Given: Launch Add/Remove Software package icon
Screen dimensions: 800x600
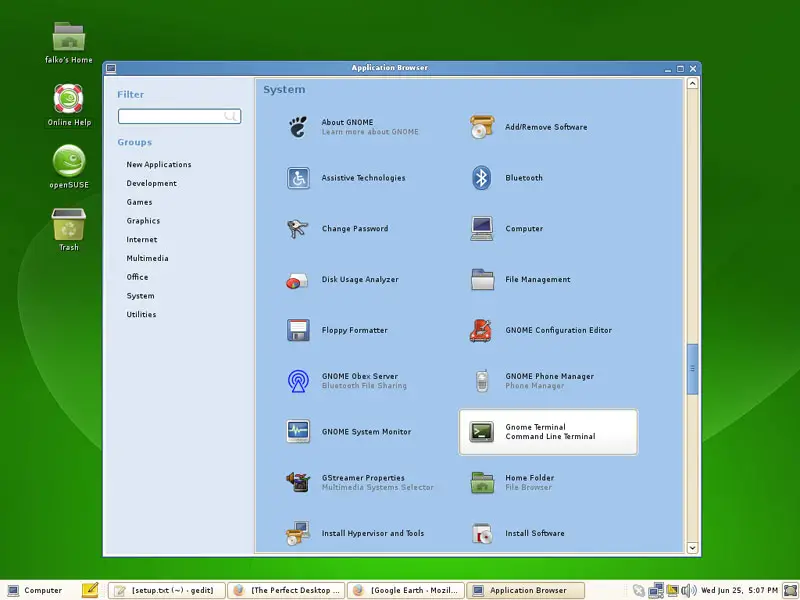Looking at the screenshot, I should click(482, 127).
